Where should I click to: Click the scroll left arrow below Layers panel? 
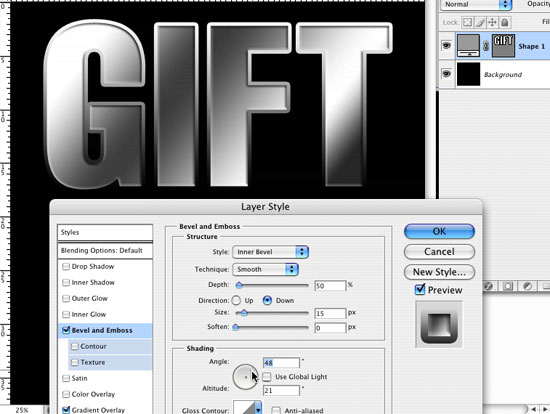(x=534, y=409)
